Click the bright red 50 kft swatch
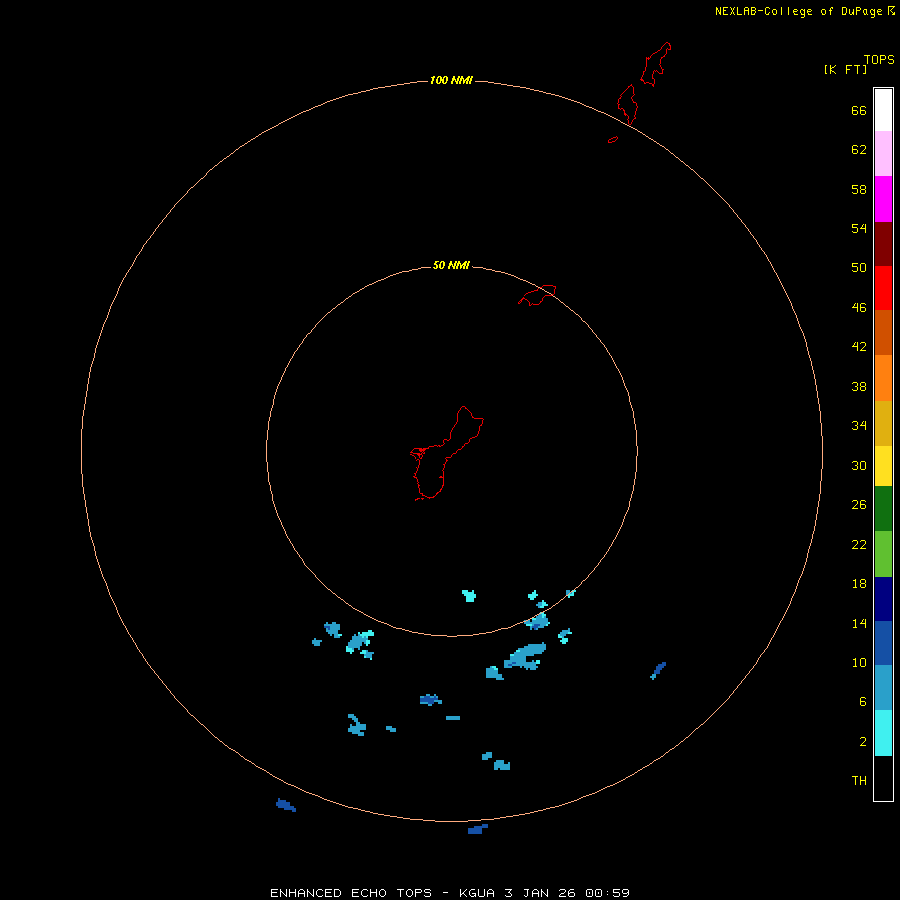The width and height of the screenshot is (900, 900). point(883,288)
